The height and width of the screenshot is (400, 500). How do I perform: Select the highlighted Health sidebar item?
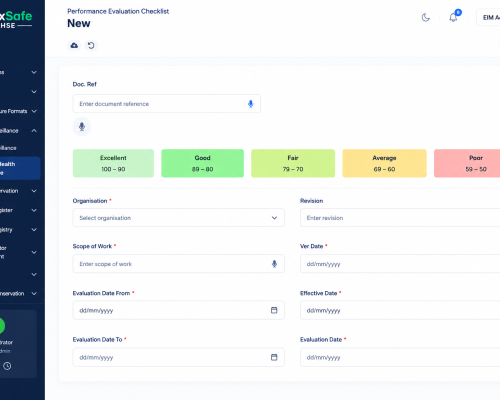20,168
